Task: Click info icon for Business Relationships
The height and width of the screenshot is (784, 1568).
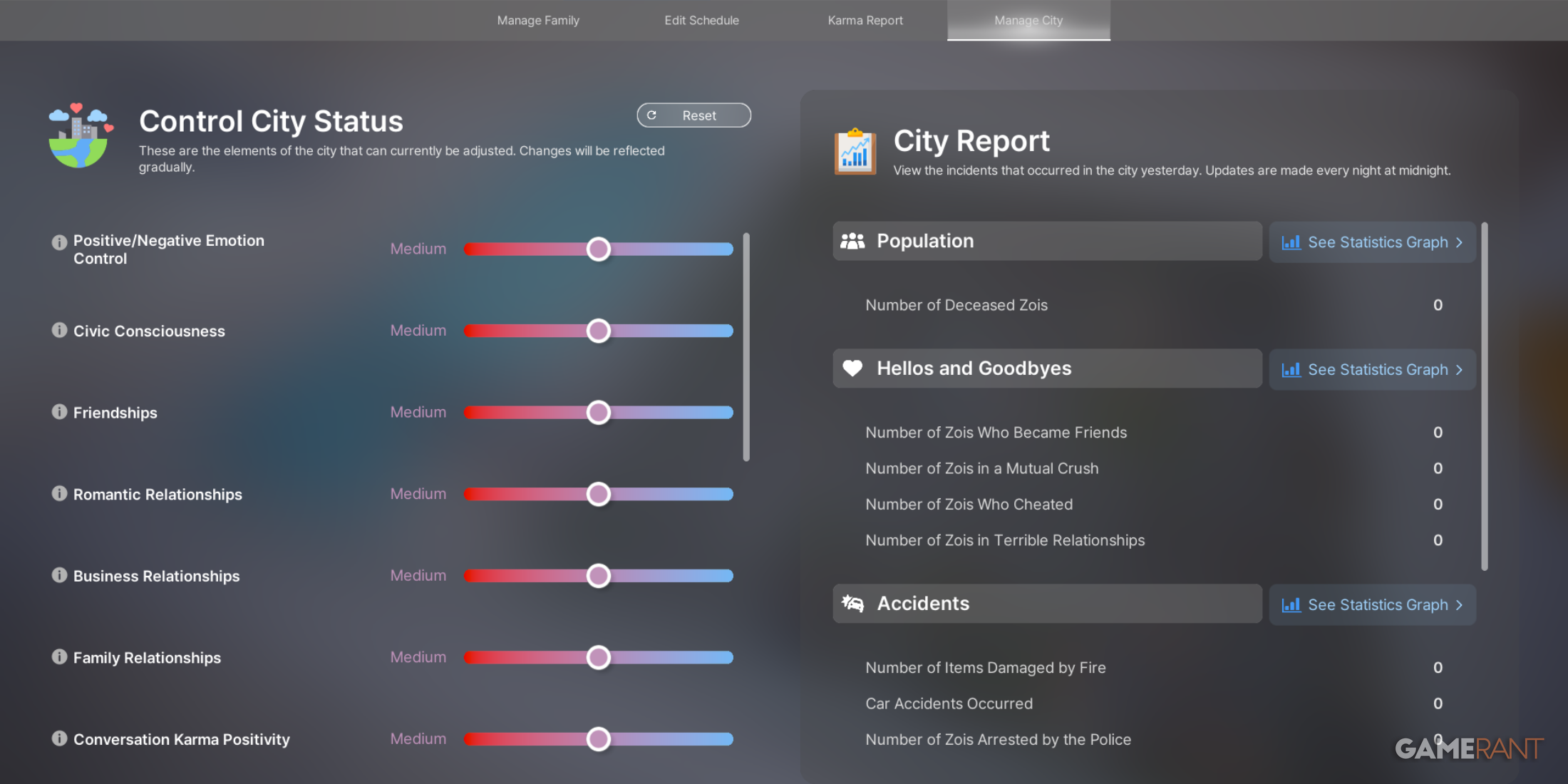Action: pyautogui.click(x=59, y=575)
